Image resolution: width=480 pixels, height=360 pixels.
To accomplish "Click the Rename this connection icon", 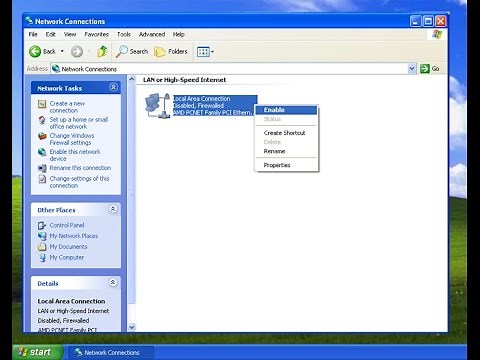I will point(42,168).
